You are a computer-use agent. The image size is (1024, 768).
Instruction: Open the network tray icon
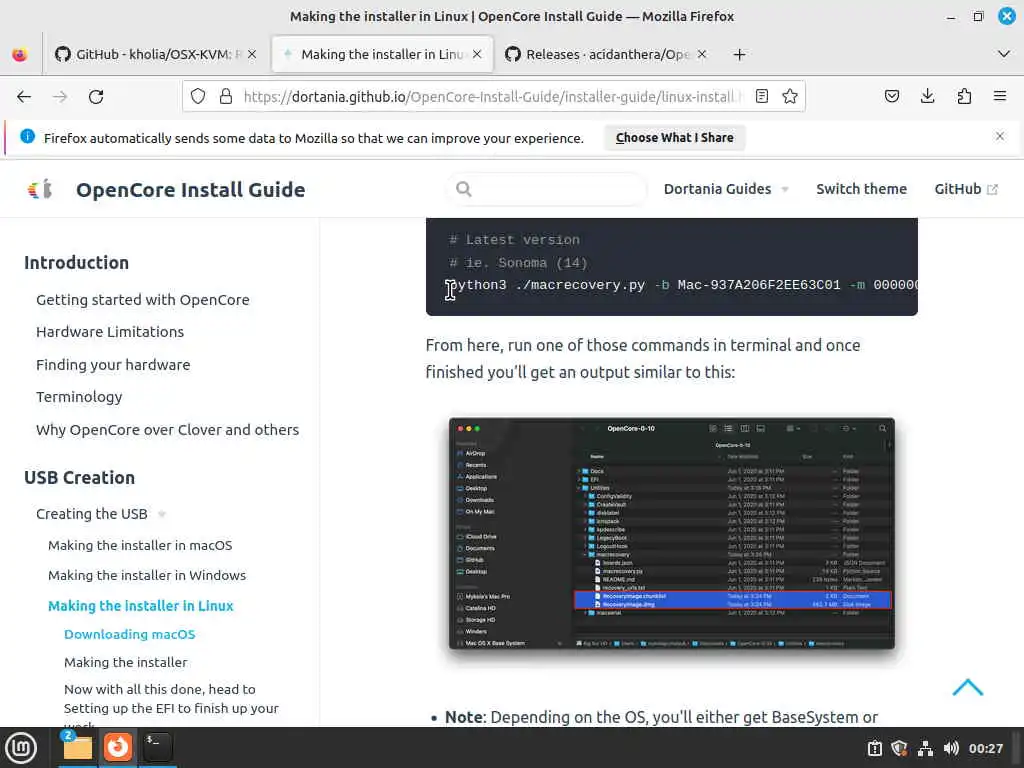coord(925,748)
